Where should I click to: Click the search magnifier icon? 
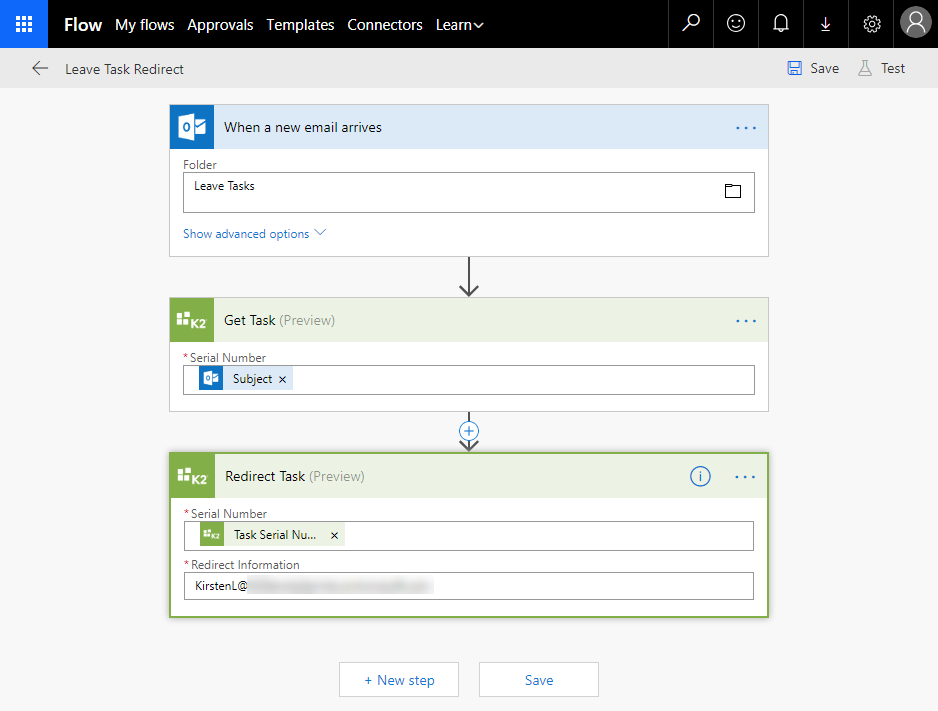pos(691,24)
